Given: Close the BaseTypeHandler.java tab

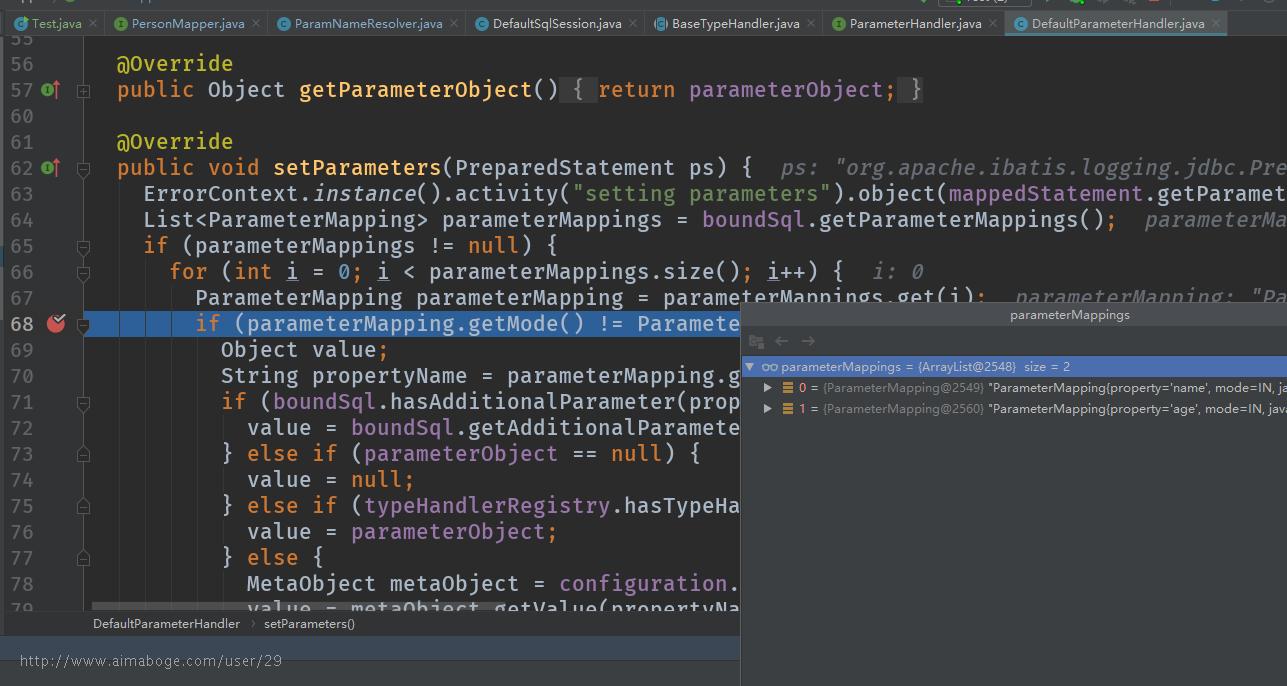Looking at the screenshot, I should pos(811,23).
